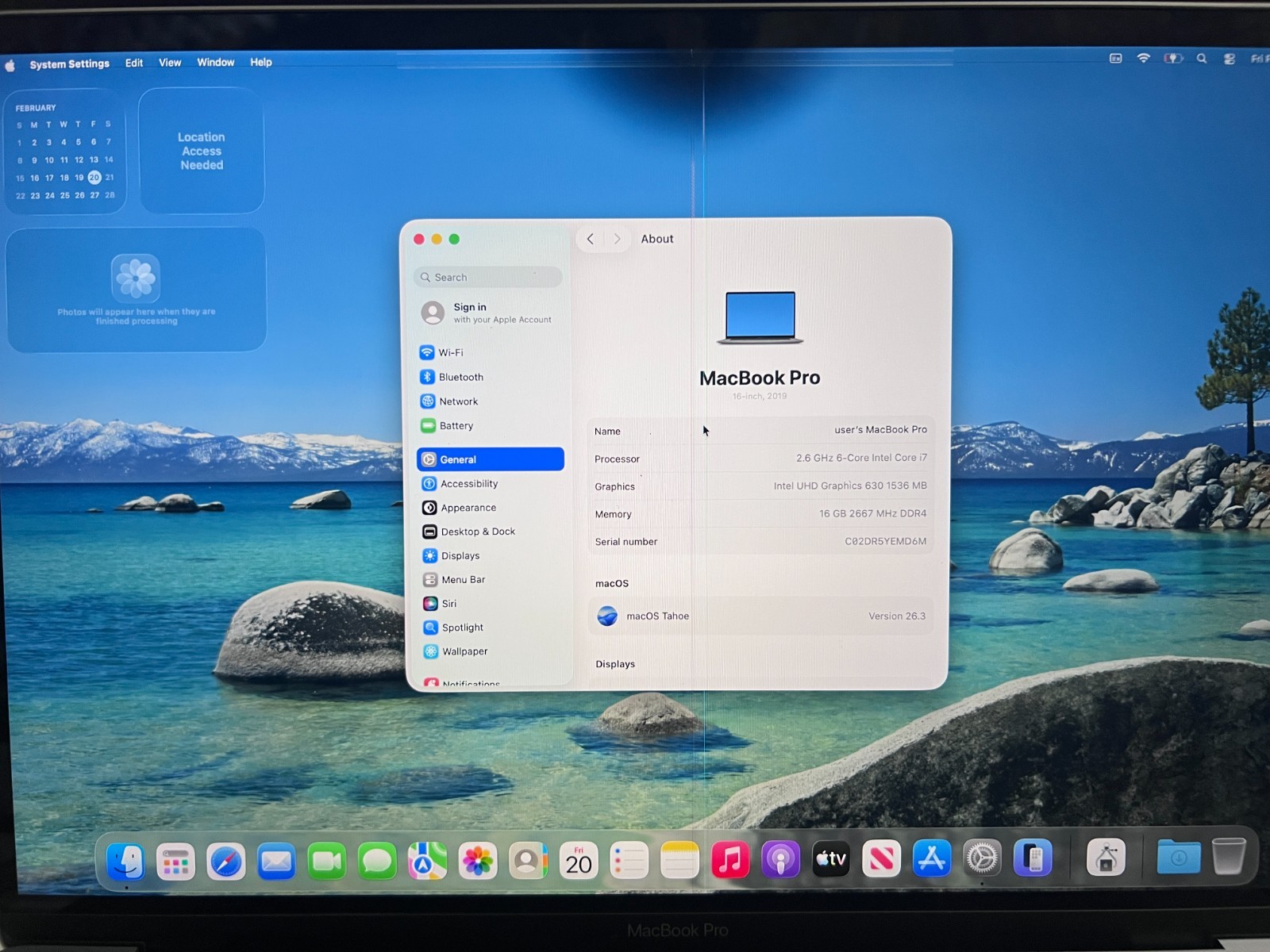Click serial number C02DR5YEMD6M
The height and width of the screenshot is (952, 1270).
pyautogui.click(x=886, y=541)
